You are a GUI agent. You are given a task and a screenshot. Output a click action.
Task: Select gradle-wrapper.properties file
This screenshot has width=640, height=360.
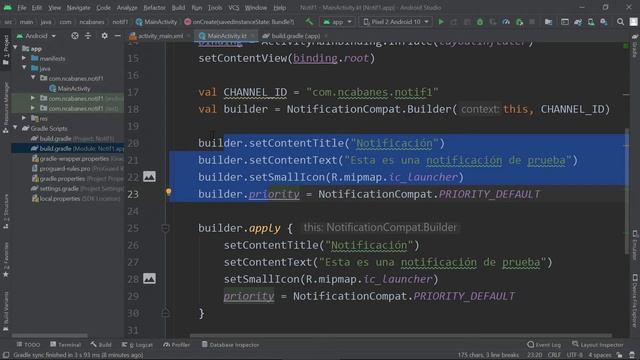[x=78, y=158]
